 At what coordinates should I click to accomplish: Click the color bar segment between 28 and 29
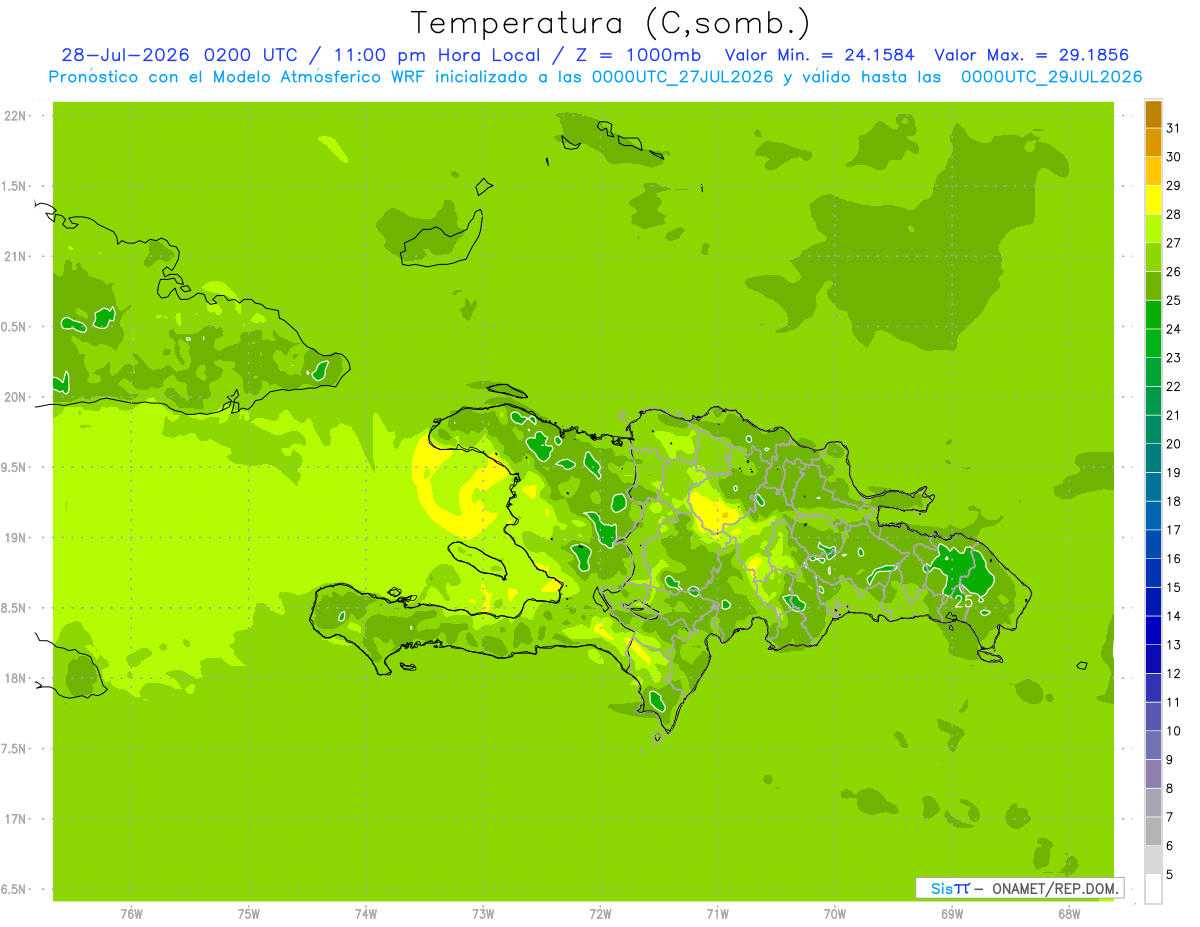[x=1153, y=200]
